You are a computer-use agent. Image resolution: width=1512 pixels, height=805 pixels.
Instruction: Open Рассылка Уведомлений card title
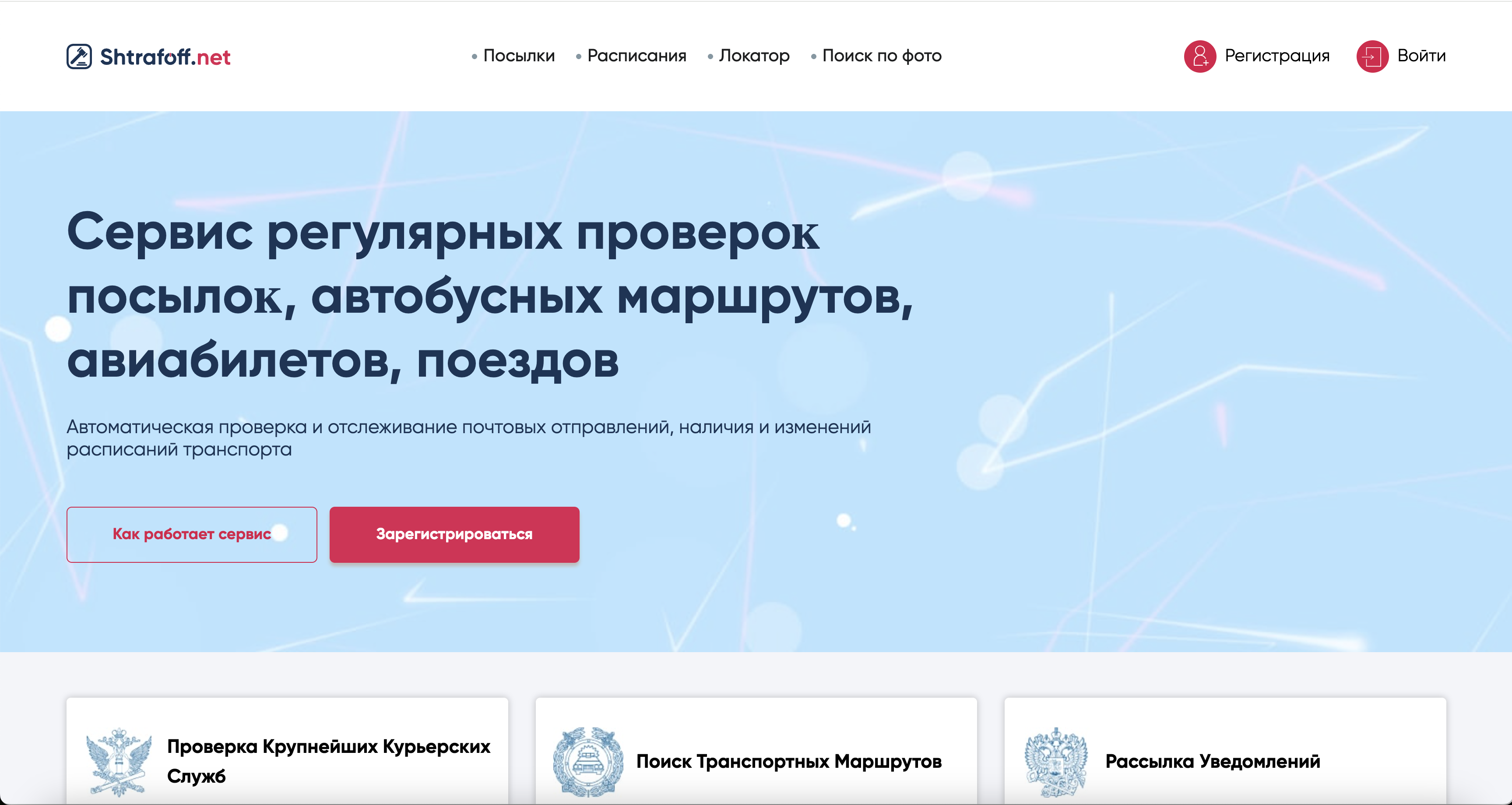point(1212,762)
